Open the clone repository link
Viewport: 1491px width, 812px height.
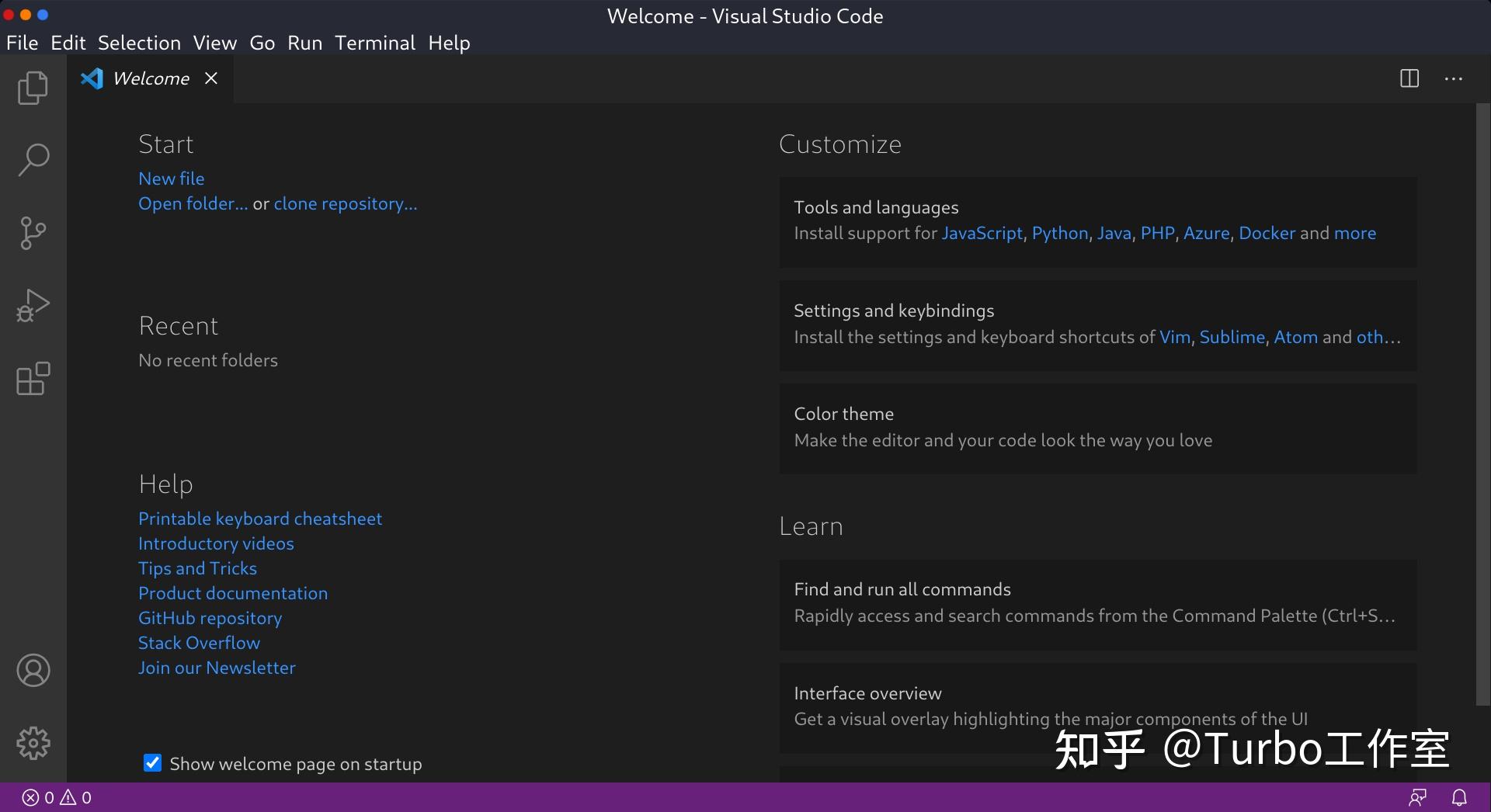(345, 203)
